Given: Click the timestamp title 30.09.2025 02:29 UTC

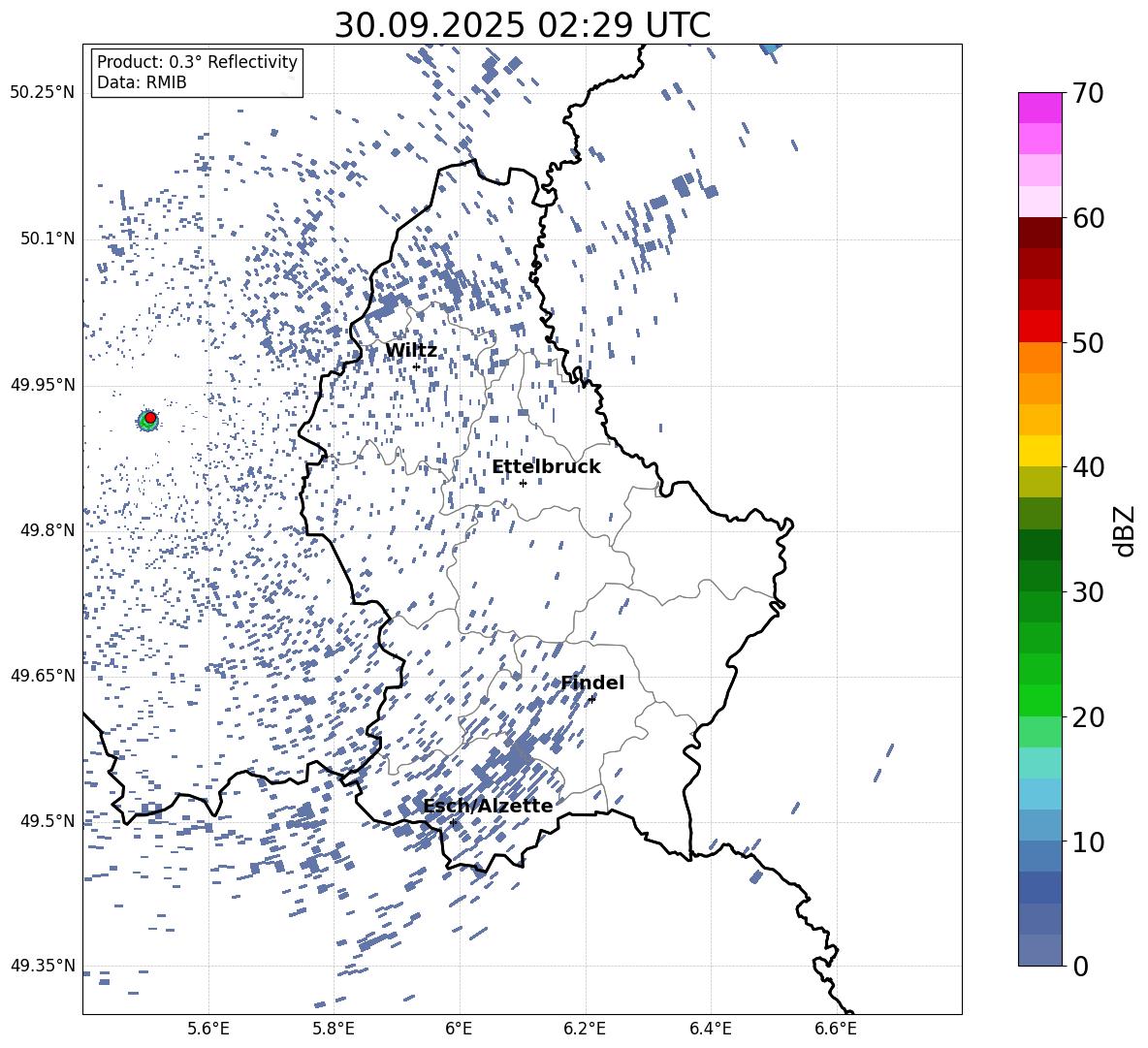Looking at the screenshot, I should (522, 25).
